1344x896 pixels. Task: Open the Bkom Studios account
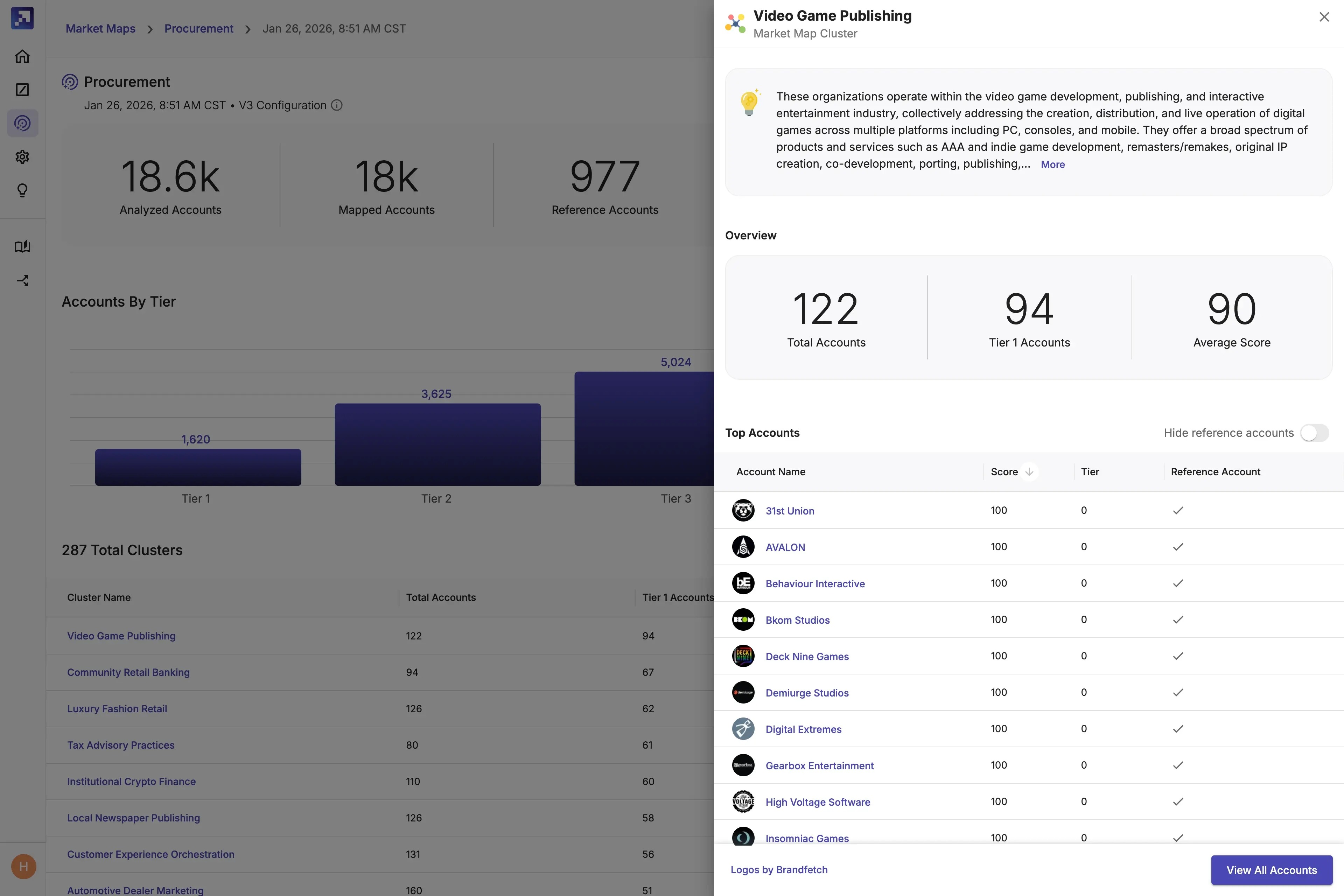(x=797, y=620)
